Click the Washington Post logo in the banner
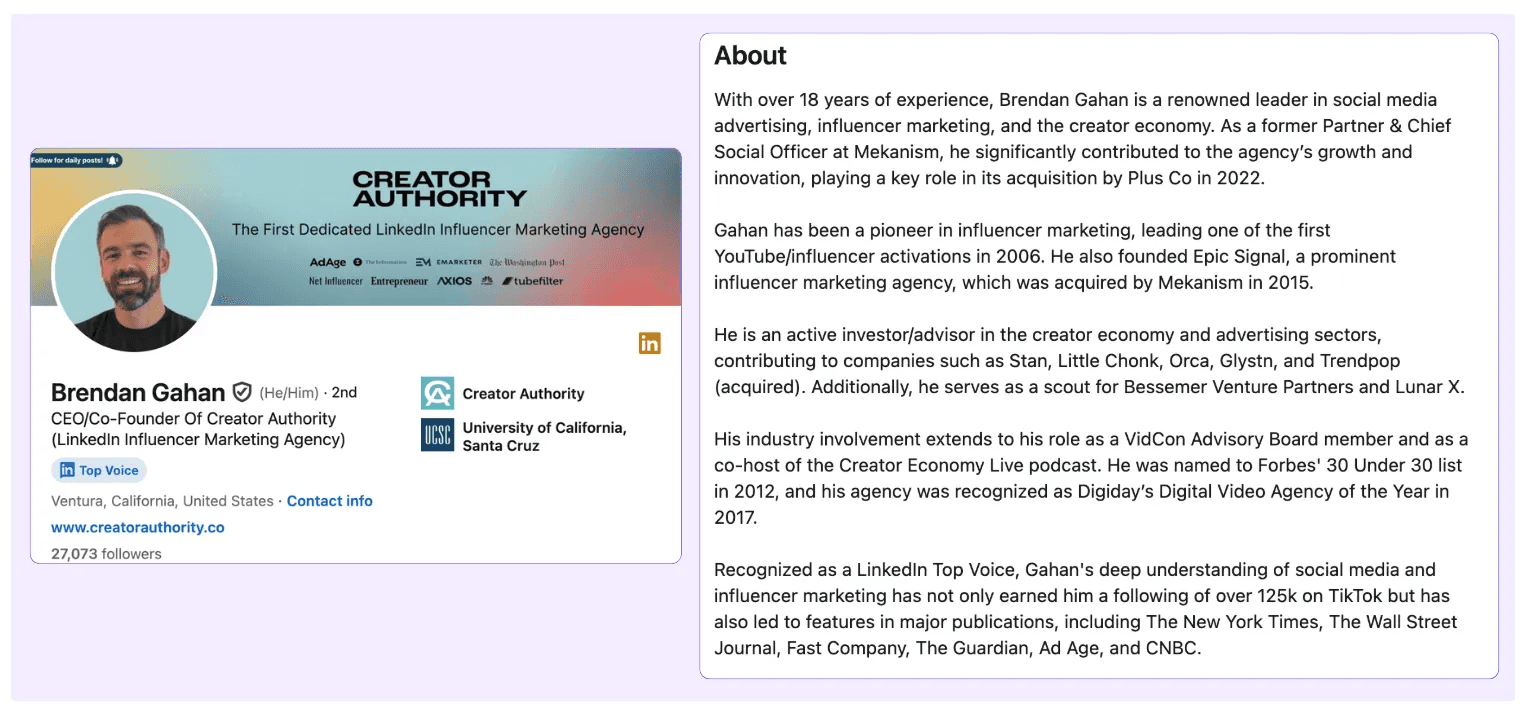The image size is (1528, 714). pos(528,262)
